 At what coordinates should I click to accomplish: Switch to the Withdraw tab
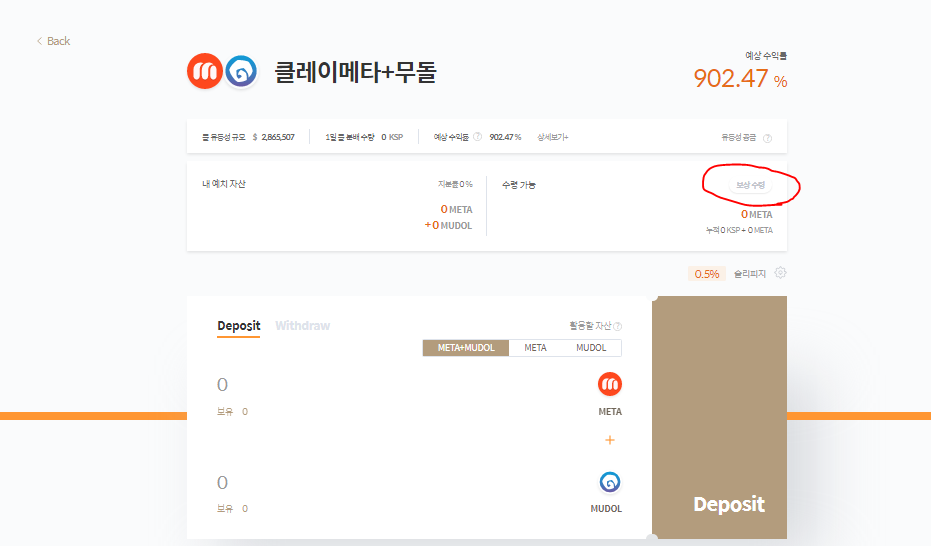[x=303, y=326]
